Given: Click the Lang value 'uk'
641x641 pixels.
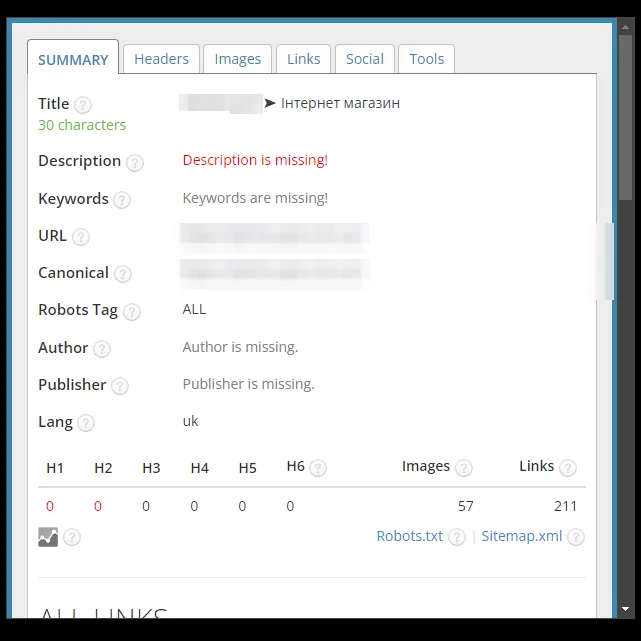Looking at the screenshot, I should click(x=191, y=421).
